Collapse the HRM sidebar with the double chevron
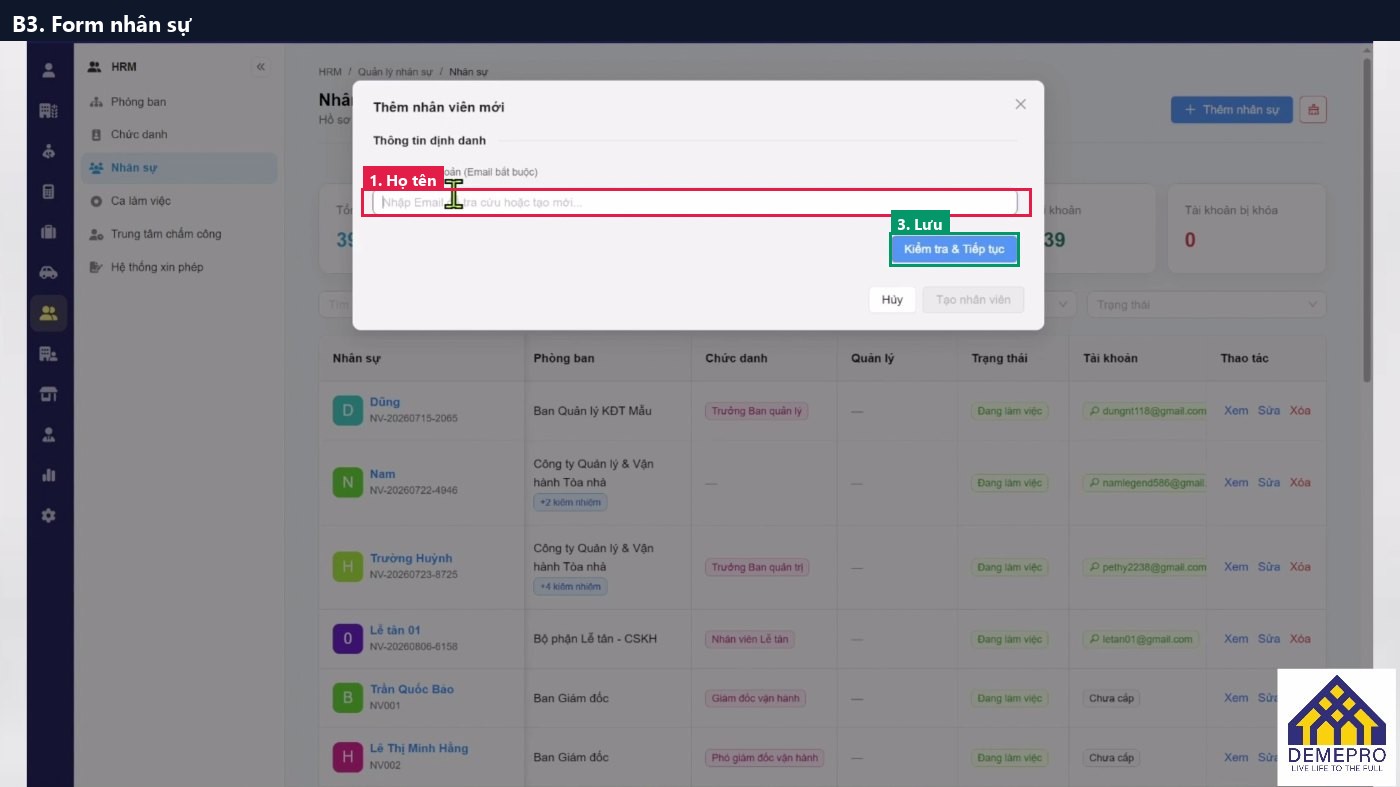This screenshot has height=787, width=1400. pyautogui.click(x=261, y=67)
